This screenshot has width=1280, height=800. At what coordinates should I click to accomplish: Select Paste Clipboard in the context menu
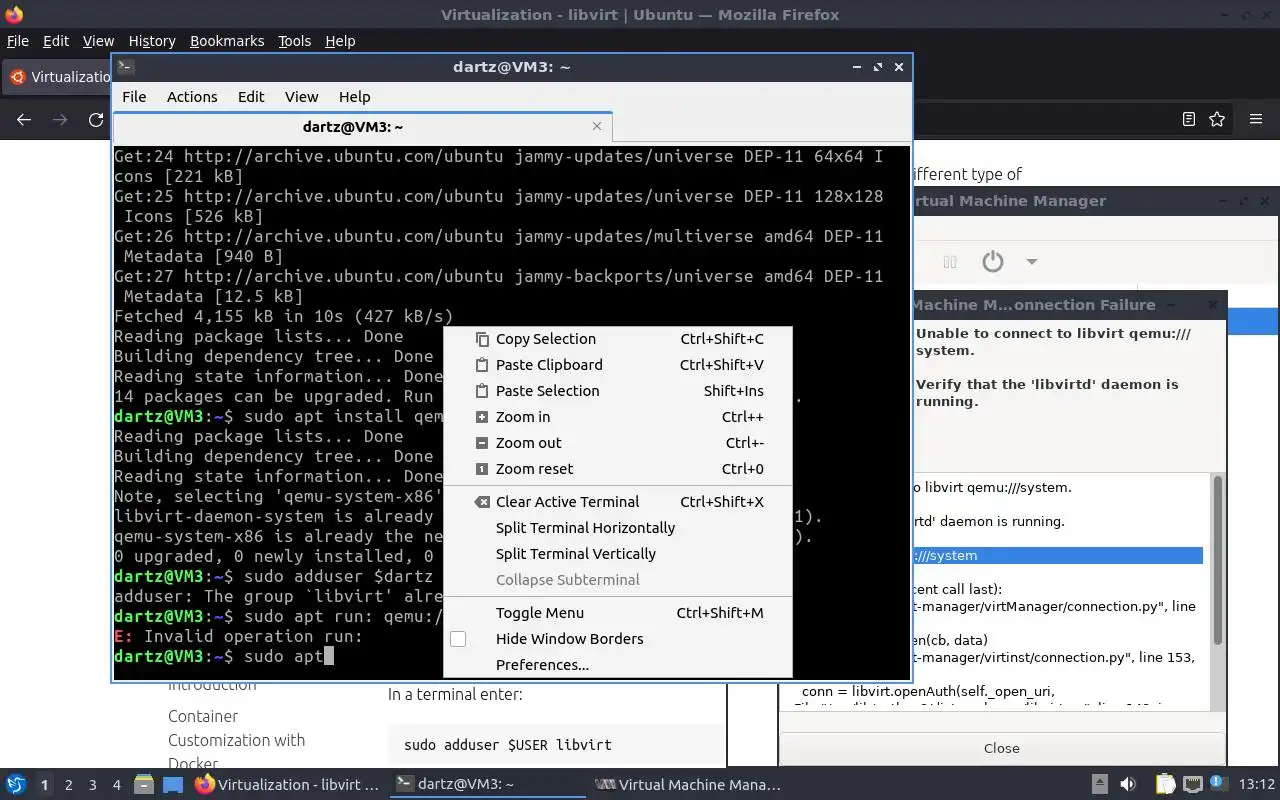coord(617,365)
